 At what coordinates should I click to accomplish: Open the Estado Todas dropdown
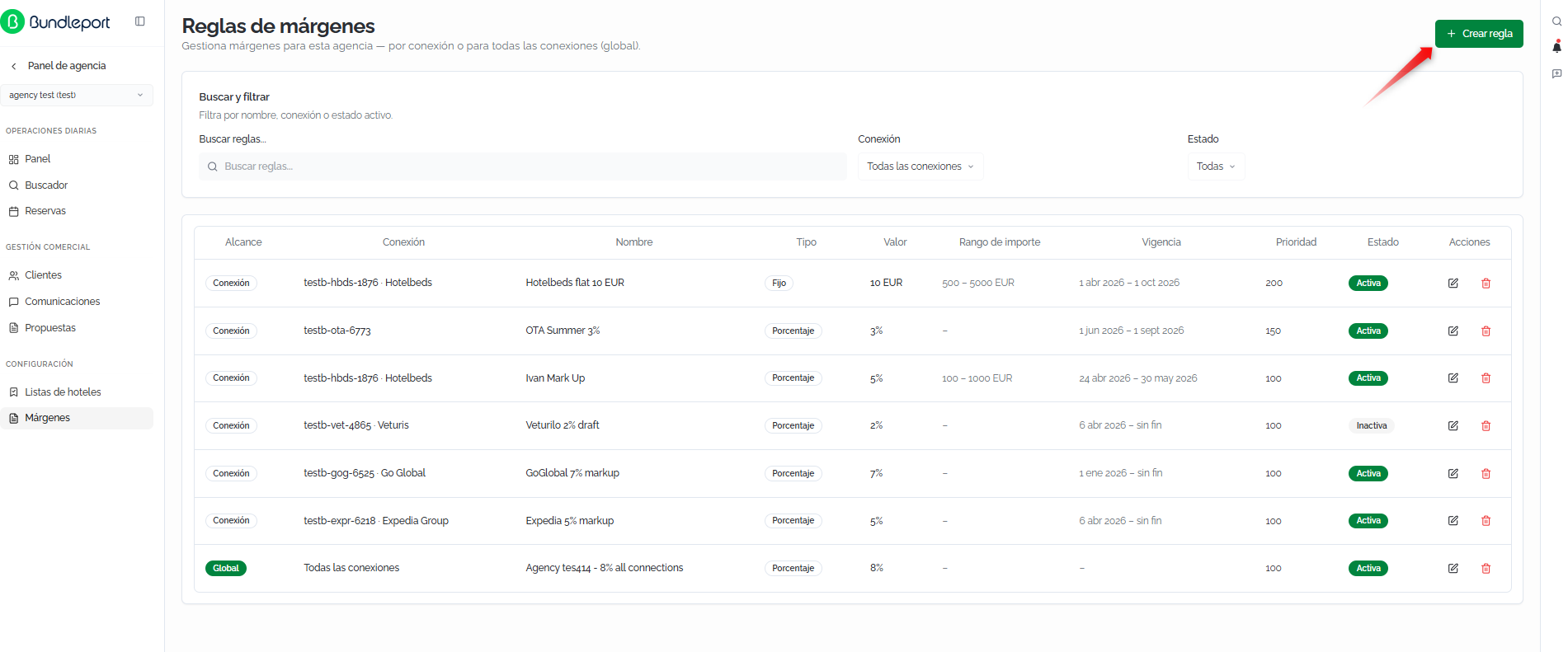point(1216,167)
